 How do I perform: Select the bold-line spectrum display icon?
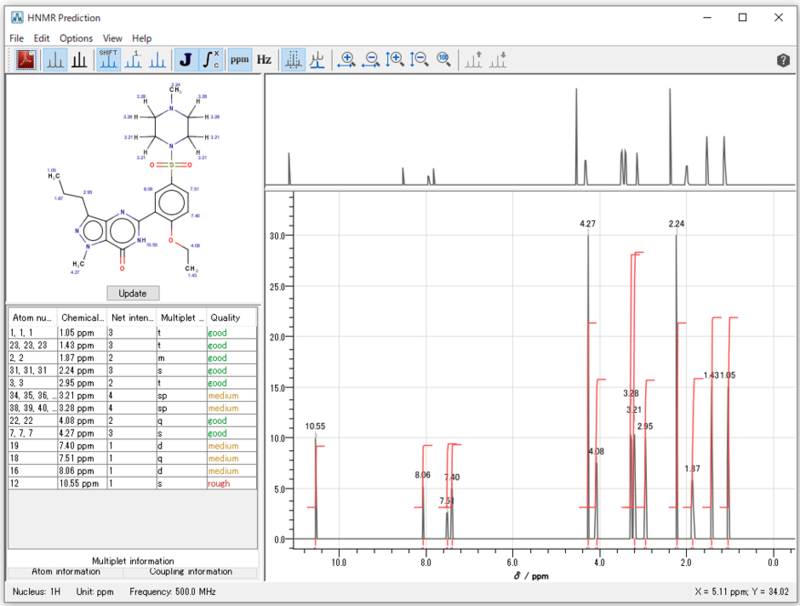tap(79, 60)
